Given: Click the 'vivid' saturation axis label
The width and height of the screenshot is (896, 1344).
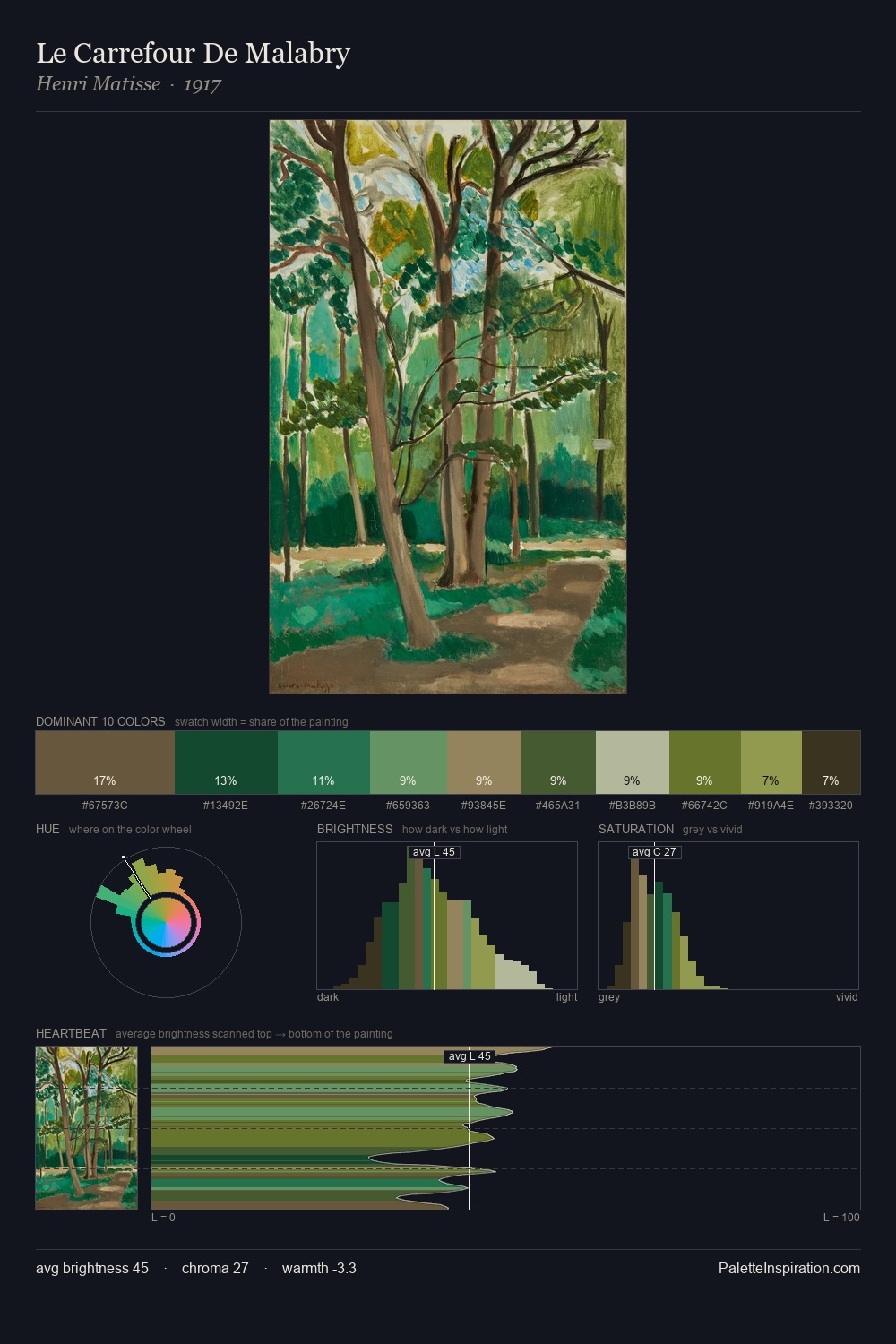Looking at the screenshot, I should [x=847, y=997].
